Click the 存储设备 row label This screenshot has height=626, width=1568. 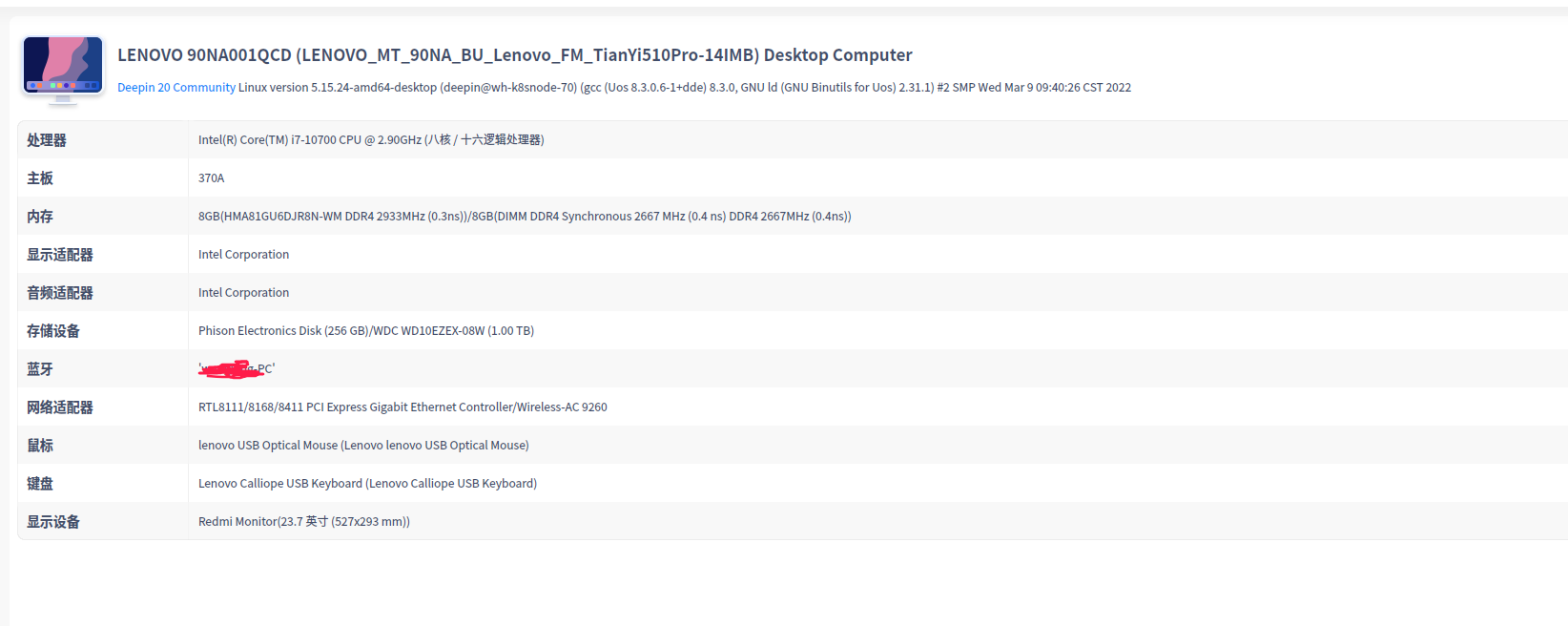(x=53, y=331)
